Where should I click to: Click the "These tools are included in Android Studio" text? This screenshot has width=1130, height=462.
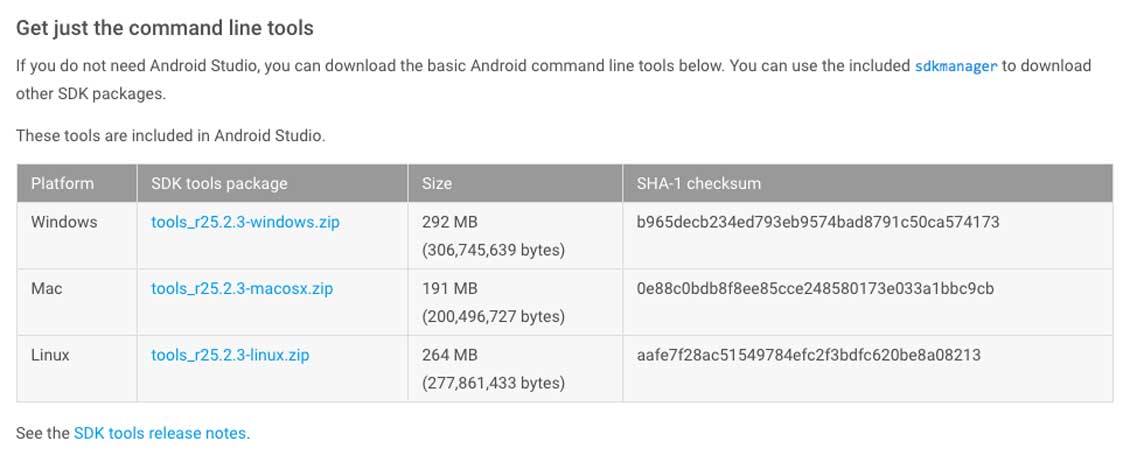click(x=170, y=135)
